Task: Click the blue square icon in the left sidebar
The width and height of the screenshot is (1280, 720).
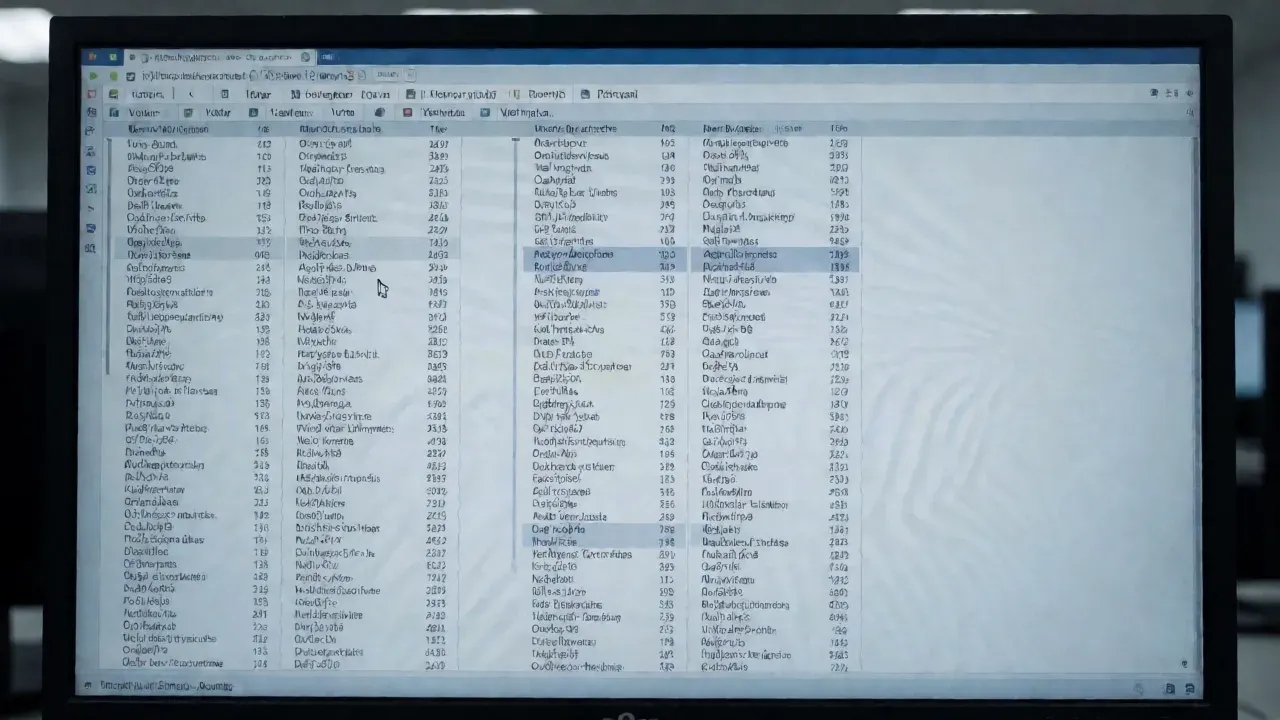Action: pyautogui.click(x=91, y=171)
